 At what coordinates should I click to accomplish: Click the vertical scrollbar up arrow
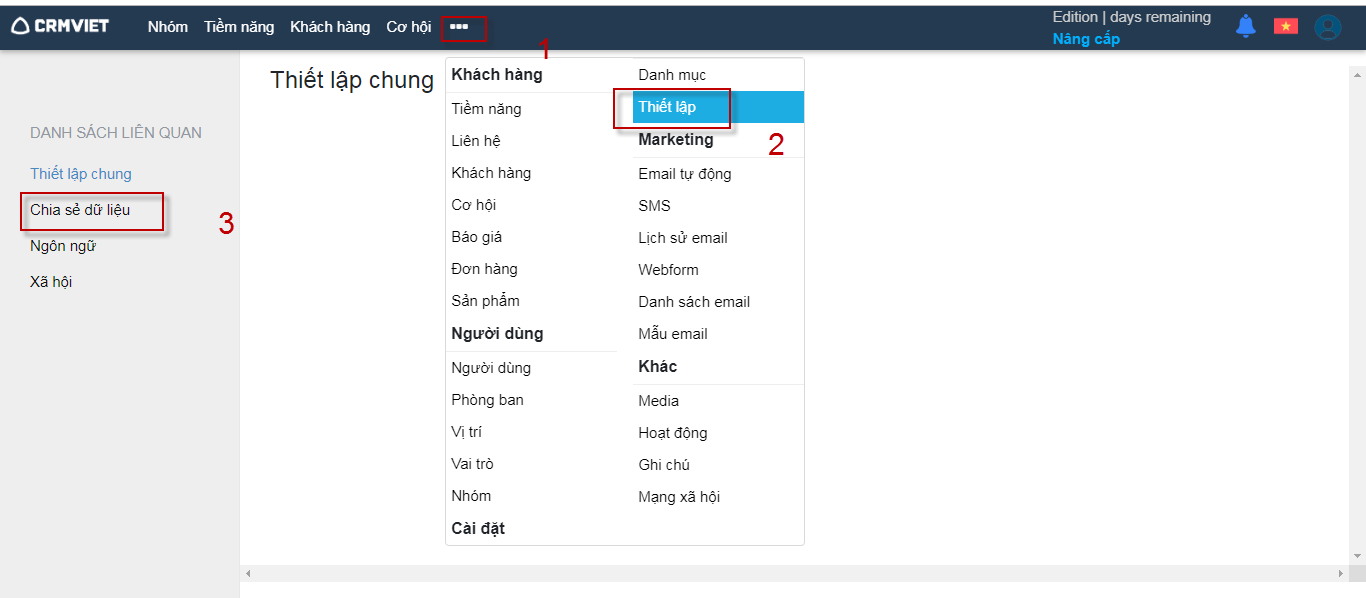1357,74
